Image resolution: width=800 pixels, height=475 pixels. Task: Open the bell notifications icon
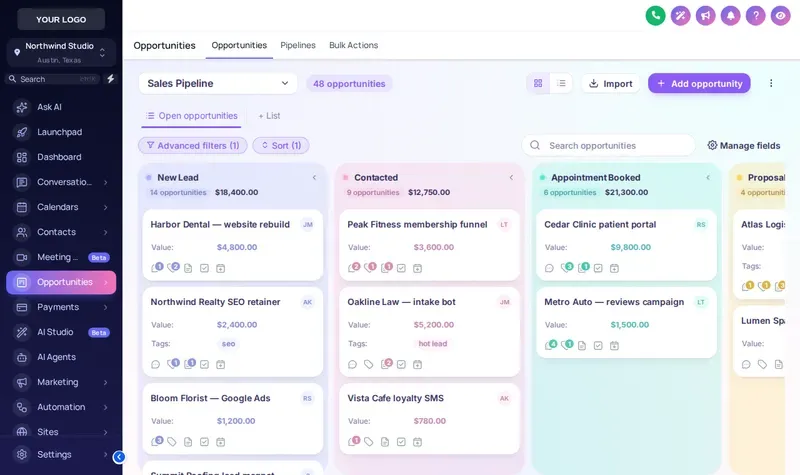731,16
